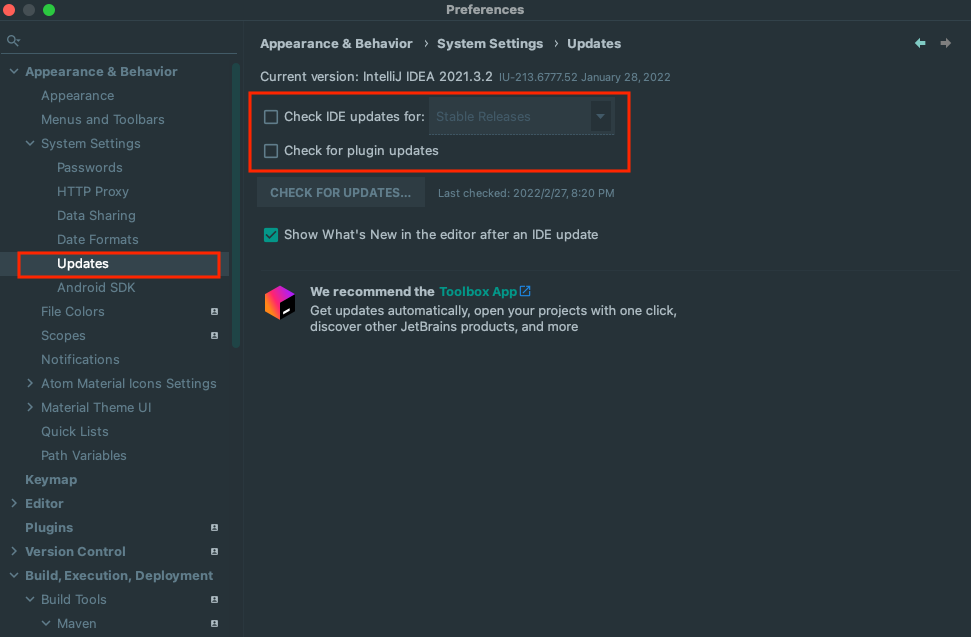The image size is (971, 637).
Task: Click the project-level icon next to Scopes
Action: pos(214,336)
